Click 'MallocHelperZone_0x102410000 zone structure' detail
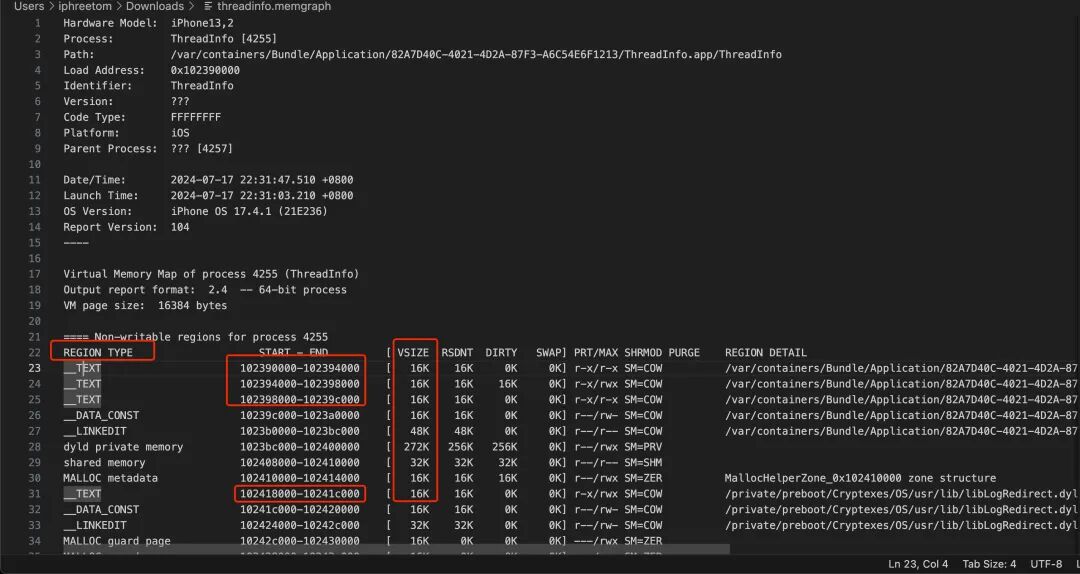Image resolution: width=1080 pixels, height=574 pixels. click(x=860, y=478)
